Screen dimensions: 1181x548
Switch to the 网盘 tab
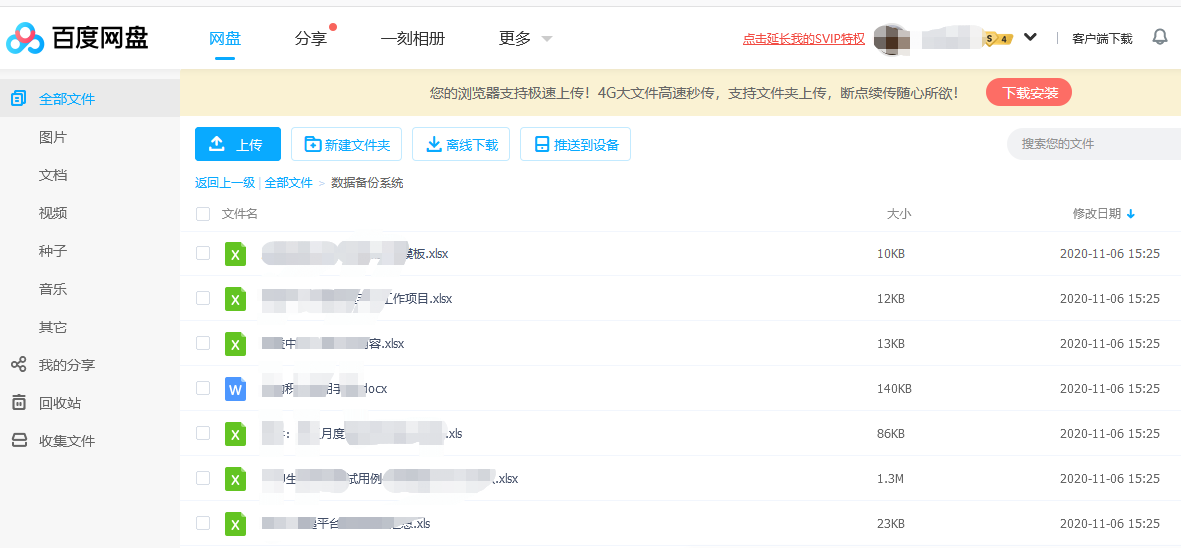tap(224, 38)
